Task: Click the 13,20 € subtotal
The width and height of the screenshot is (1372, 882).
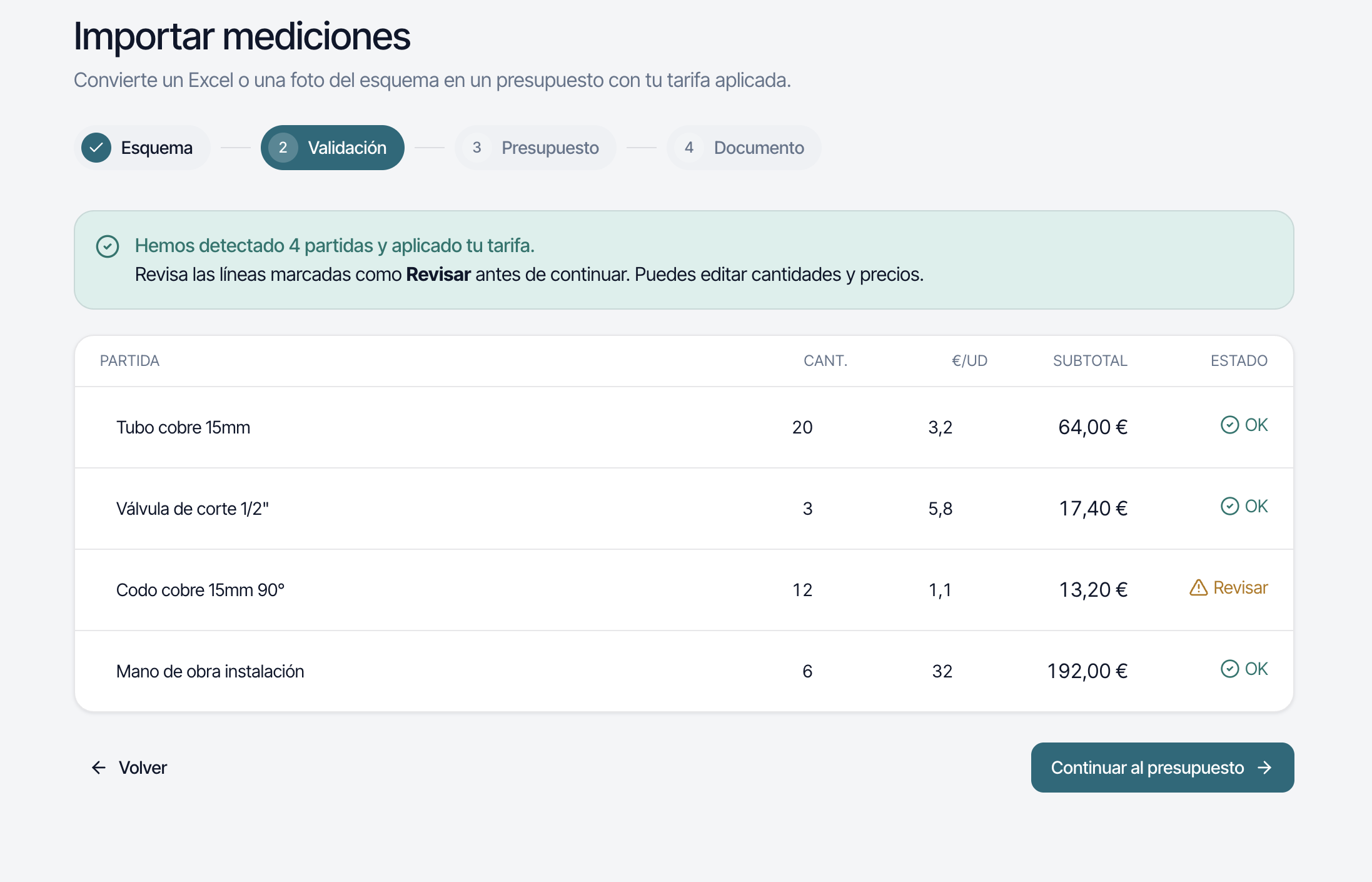Action: pyautogui.click(x=1093, y=590)
